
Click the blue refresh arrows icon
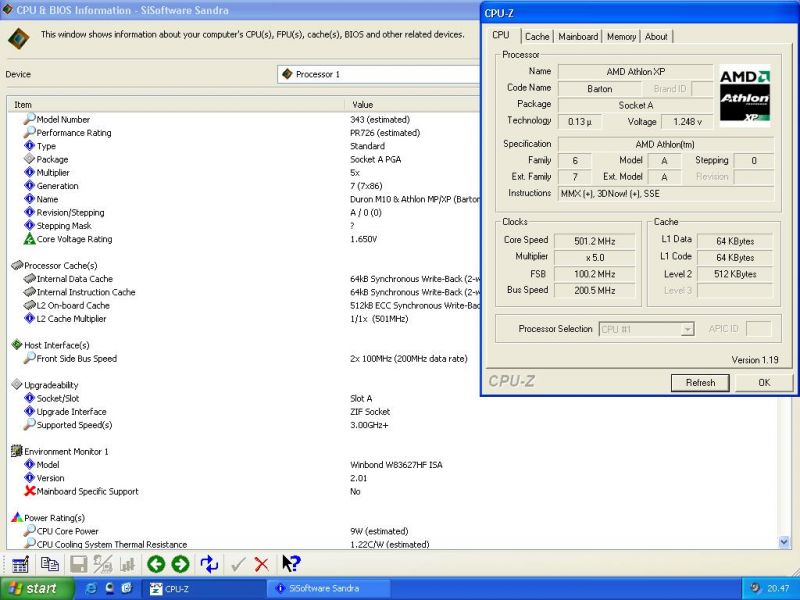point(209,564)
